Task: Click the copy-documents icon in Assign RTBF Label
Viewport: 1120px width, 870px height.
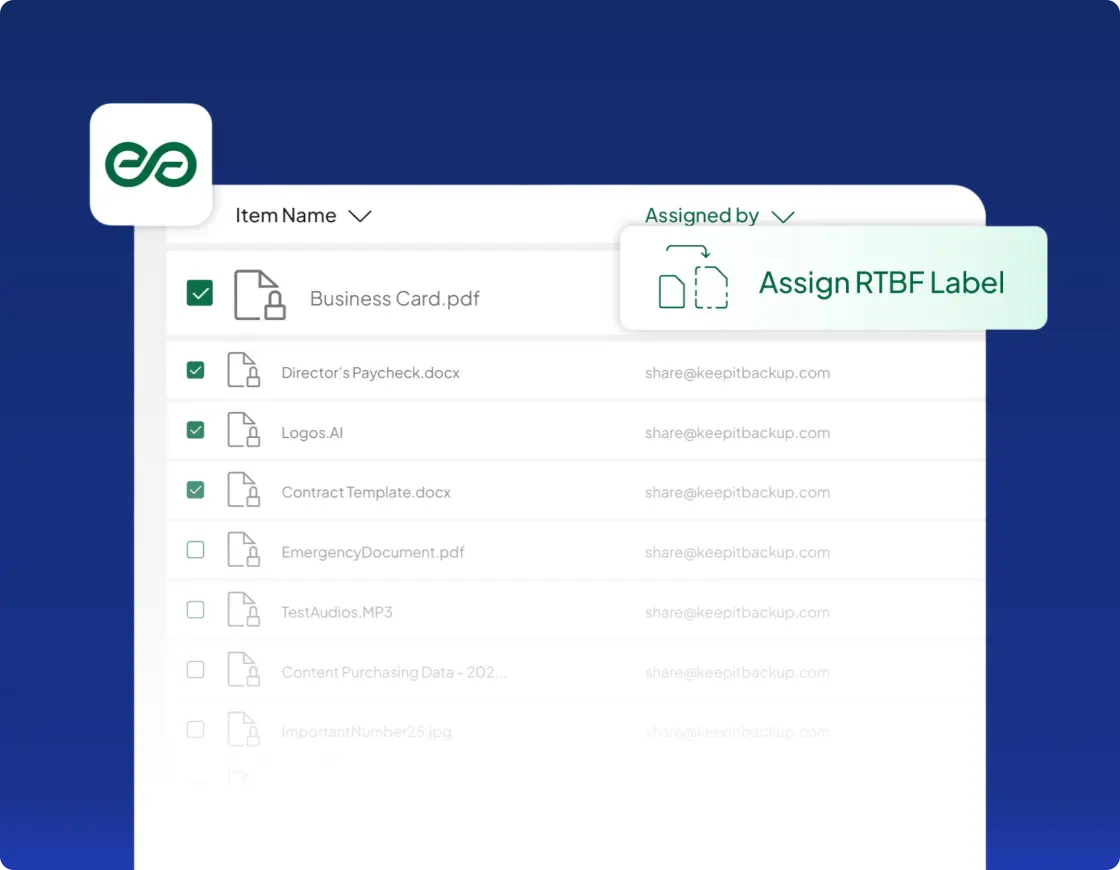Action: (x=693, y=279)
